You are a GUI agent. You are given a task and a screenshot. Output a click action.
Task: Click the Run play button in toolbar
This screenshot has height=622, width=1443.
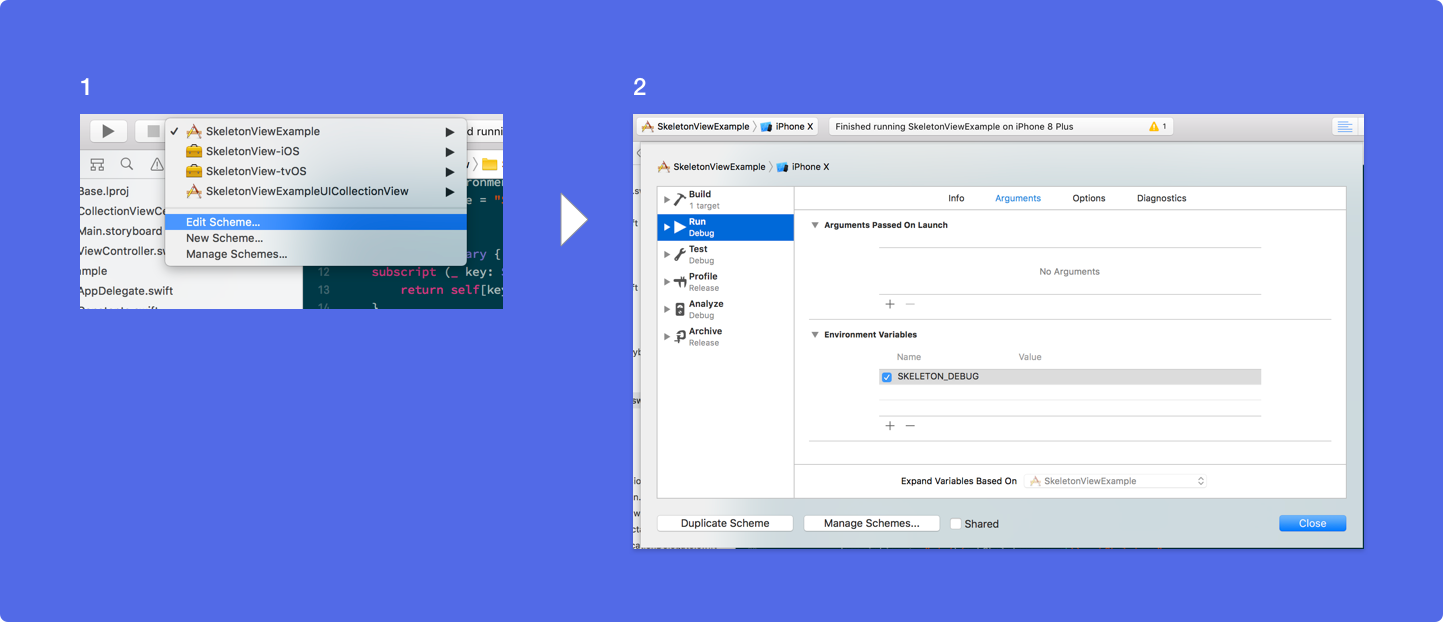pos(108,131)
